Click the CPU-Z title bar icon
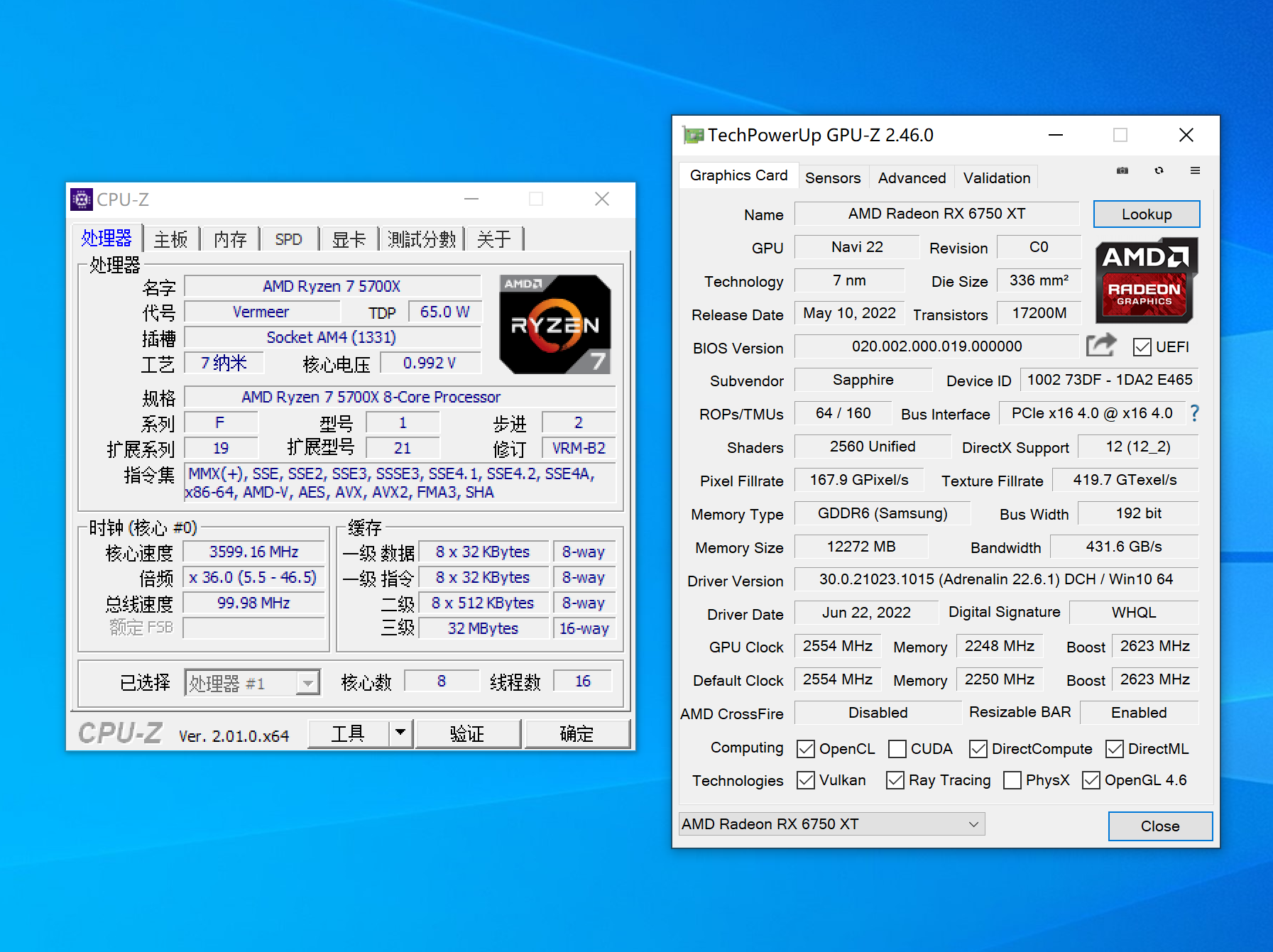Viewport: 1273px width, 952px height. click(82, 199)
